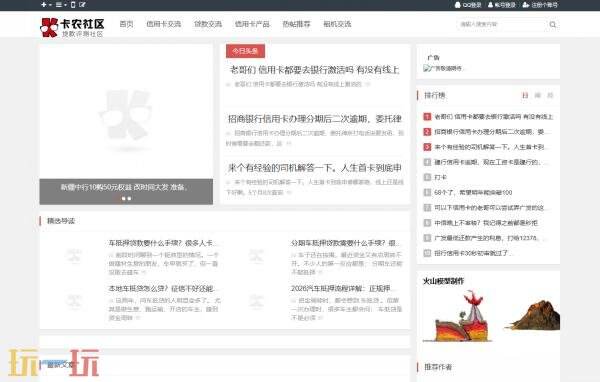Click 注册个账号 register link
Image resolution: width=600 pixels, height=382 pixels.
tap(540, 5)
